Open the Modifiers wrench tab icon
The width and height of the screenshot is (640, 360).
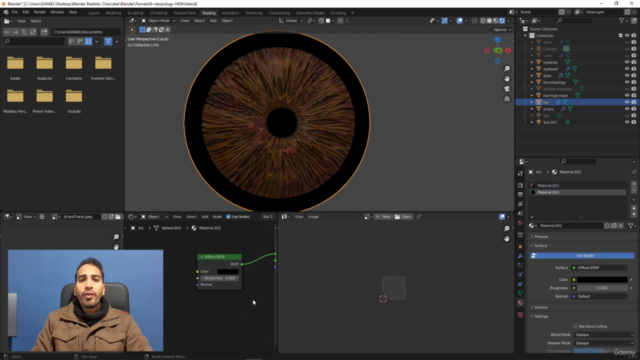[520, 256]
